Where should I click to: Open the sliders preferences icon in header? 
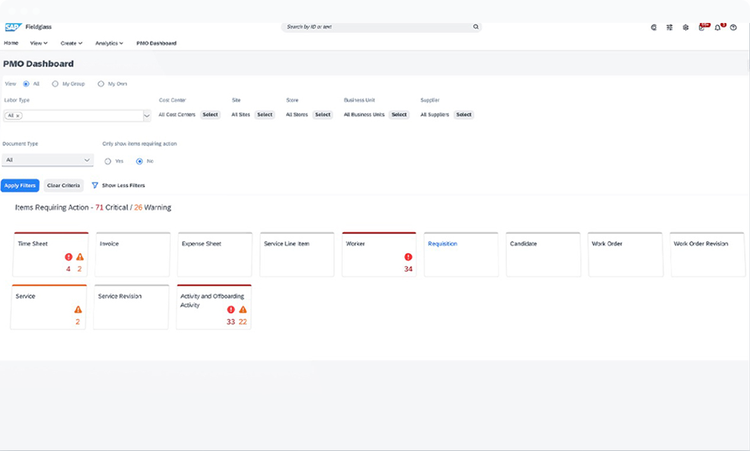(670, 27)
